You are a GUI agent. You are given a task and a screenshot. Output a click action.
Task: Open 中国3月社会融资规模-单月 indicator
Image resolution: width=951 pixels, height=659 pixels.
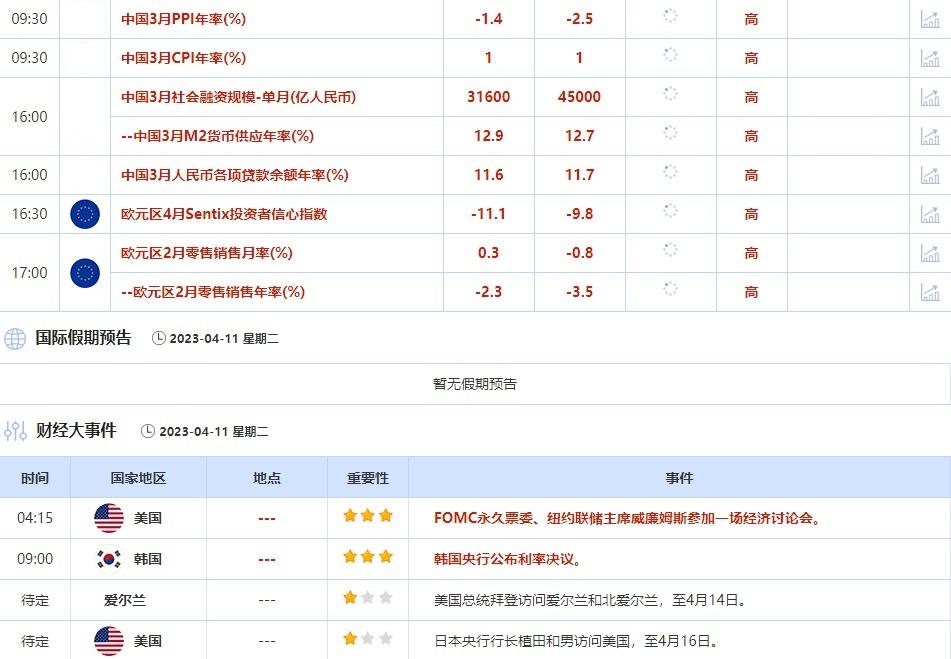pyautogui.click(x=238, y=97)
